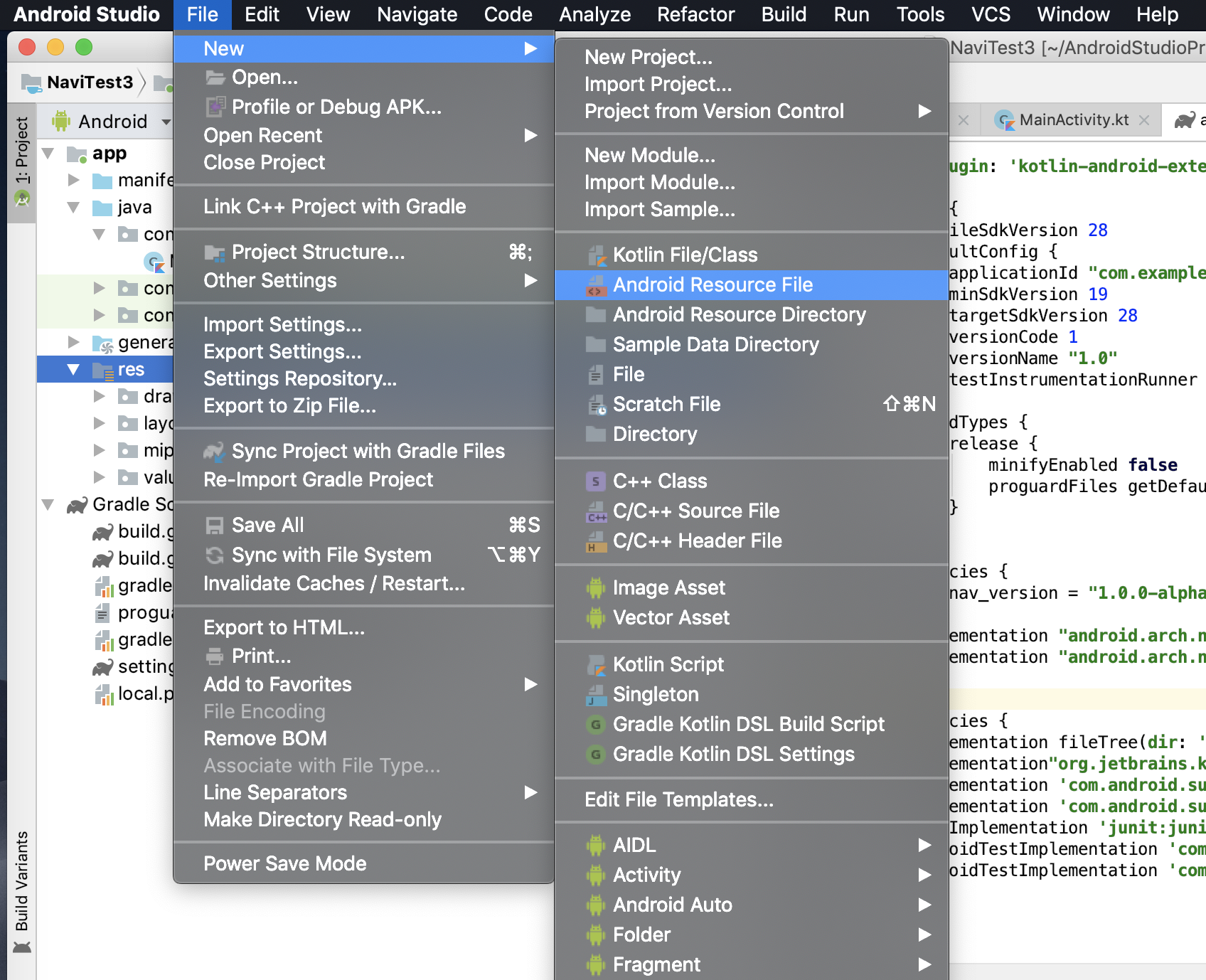The height and width of the screenshot is (980, 1206).
Task: Open the Folder templates submenu
Action: point(751,934)
